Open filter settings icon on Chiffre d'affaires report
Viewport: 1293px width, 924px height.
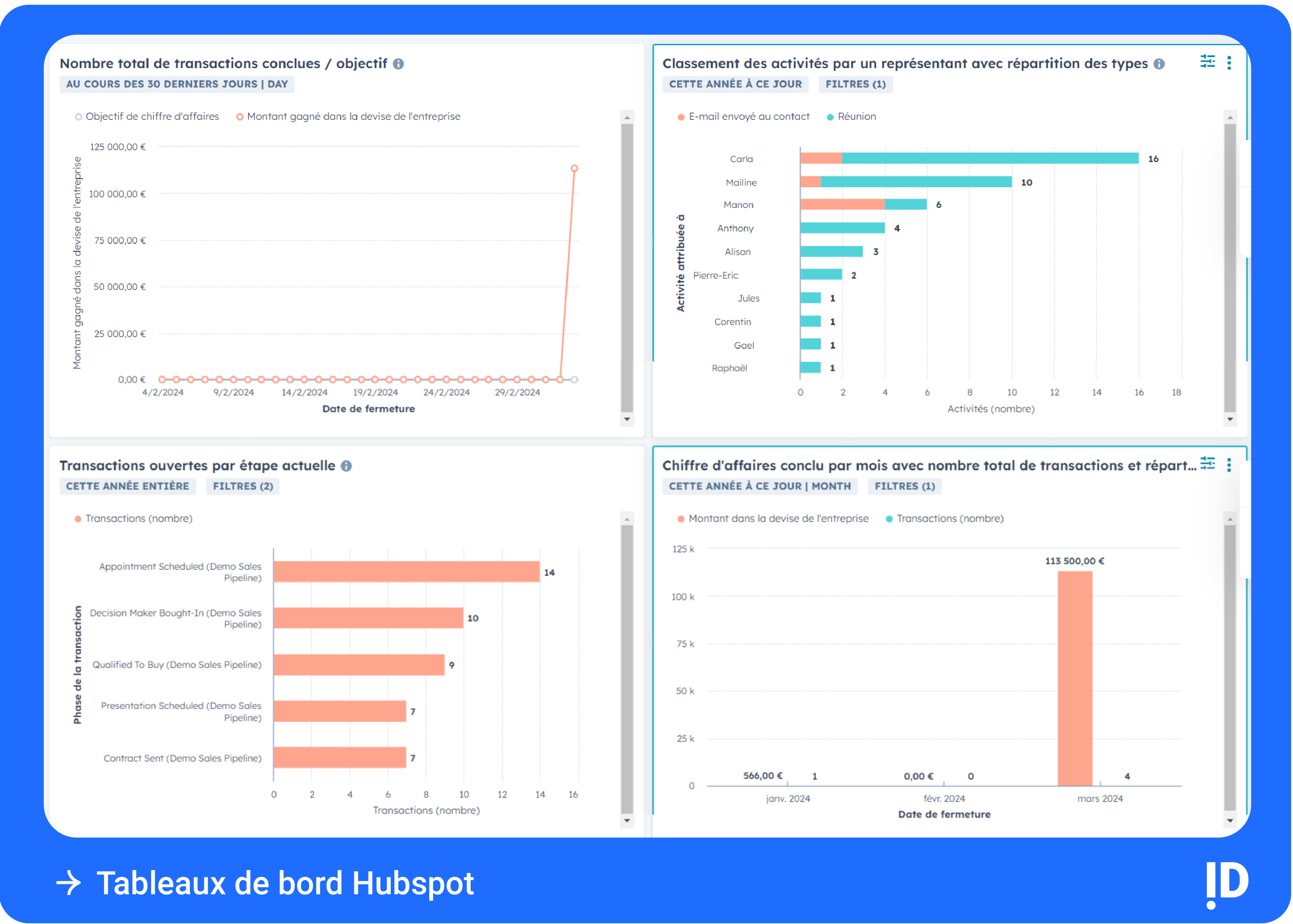pos(1207,464)
